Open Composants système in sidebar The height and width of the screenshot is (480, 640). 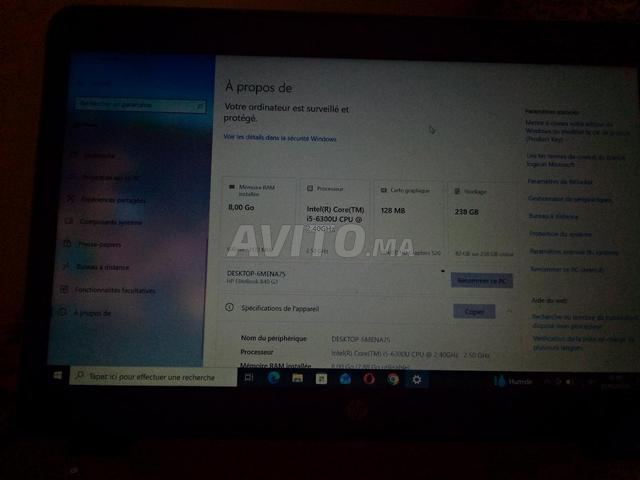[111, 222]
